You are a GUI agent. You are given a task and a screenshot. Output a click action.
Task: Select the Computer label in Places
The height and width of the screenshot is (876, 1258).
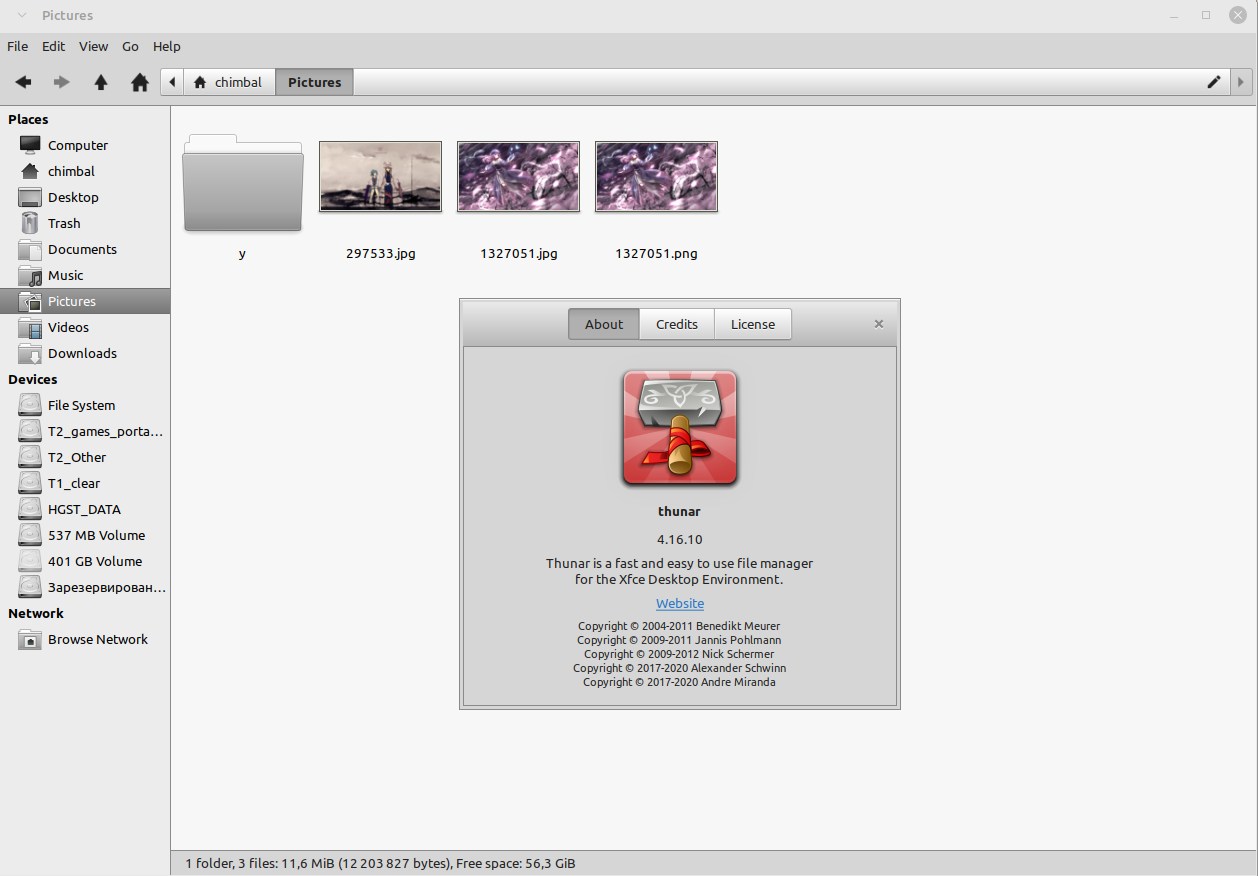tap(78, 145)
